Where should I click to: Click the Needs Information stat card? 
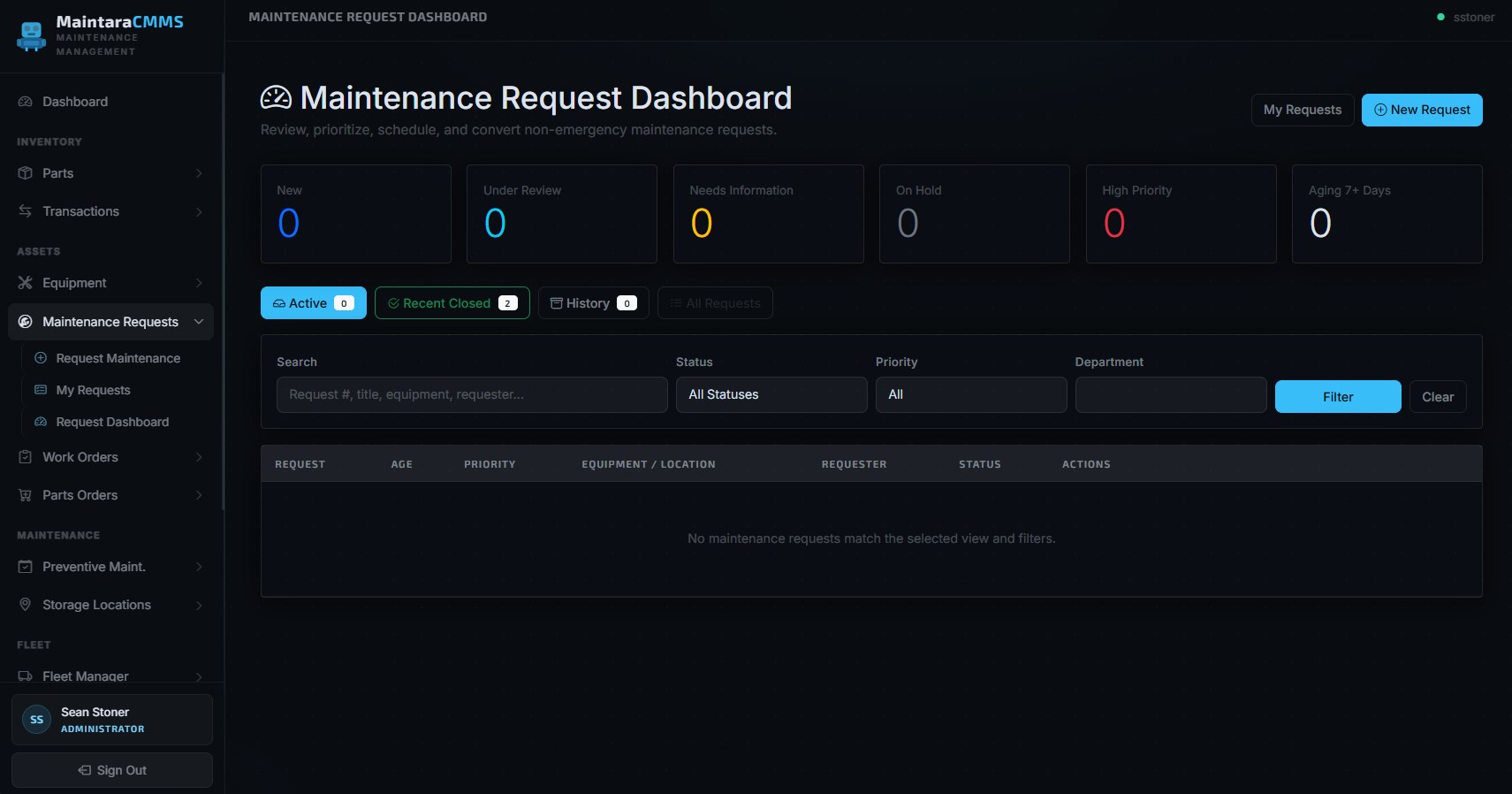tap(769, 214)
